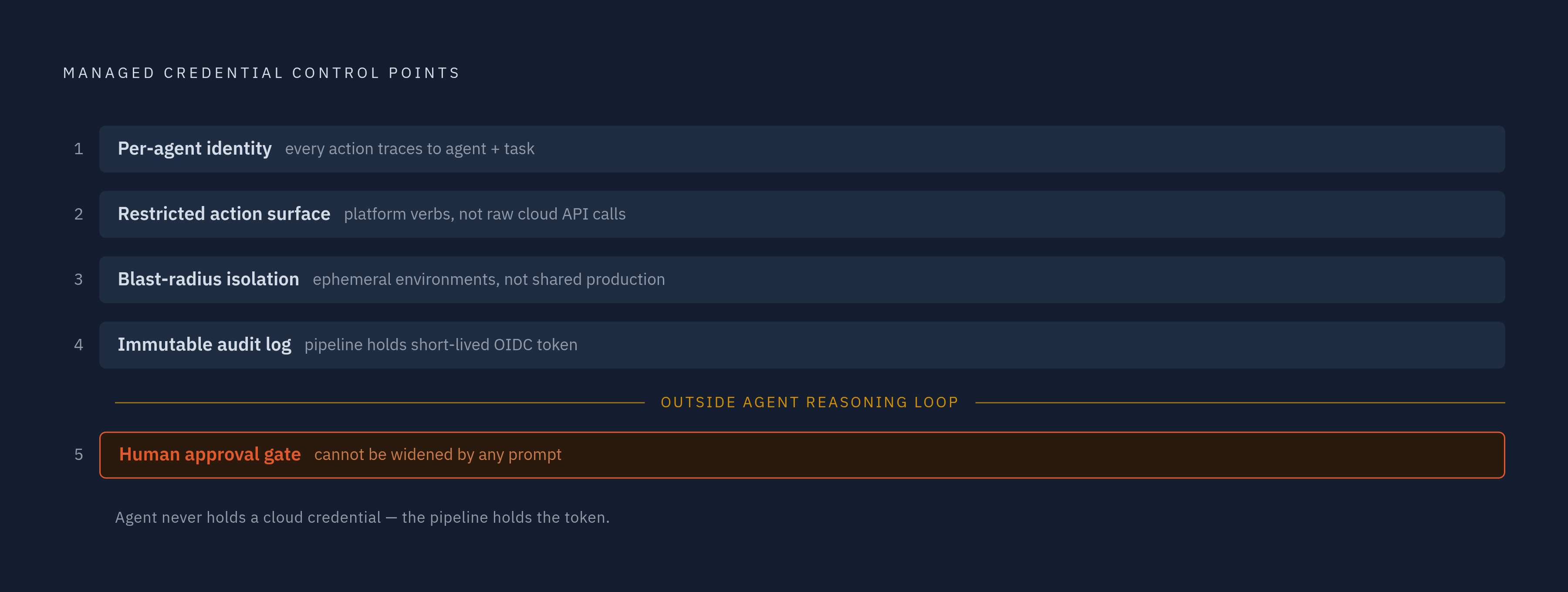Click the number 5 list marker
The width and height of the screenshot is (1568, 592).
point(78,454)
